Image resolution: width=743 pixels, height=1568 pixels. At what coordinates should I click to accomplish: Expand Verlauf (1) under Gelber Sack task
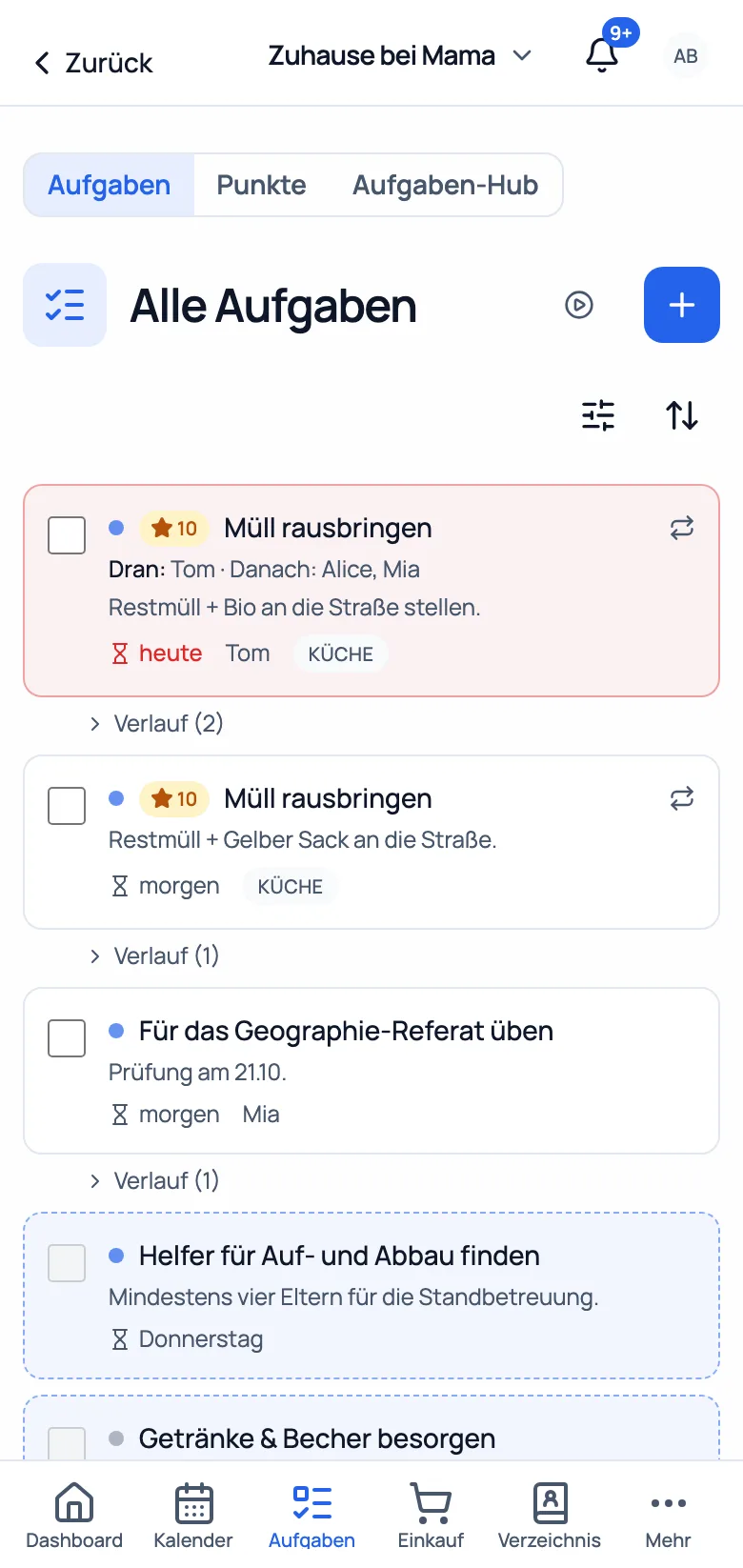coord(154,956)
